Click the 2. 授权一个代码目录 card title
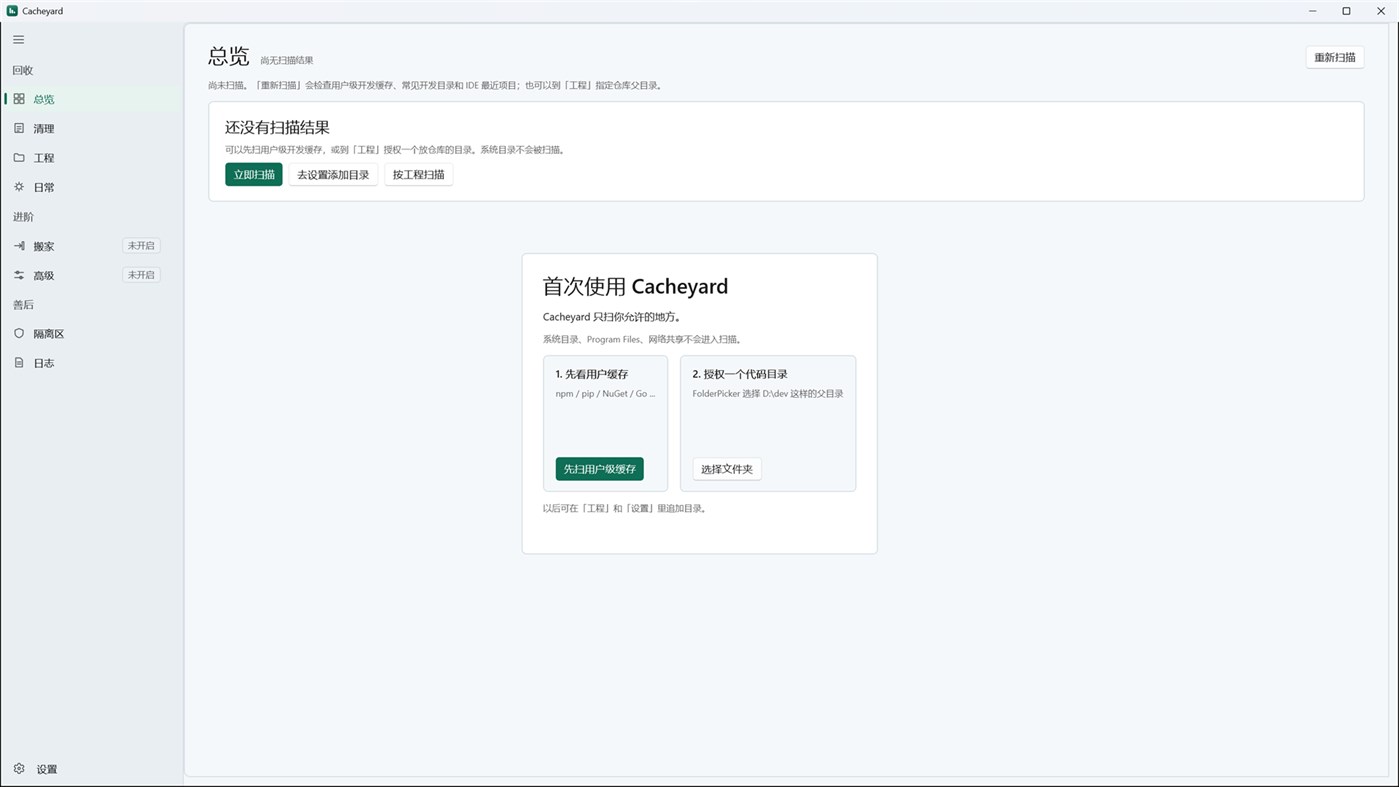The image size is (1399, 787). tap(740, 374)
